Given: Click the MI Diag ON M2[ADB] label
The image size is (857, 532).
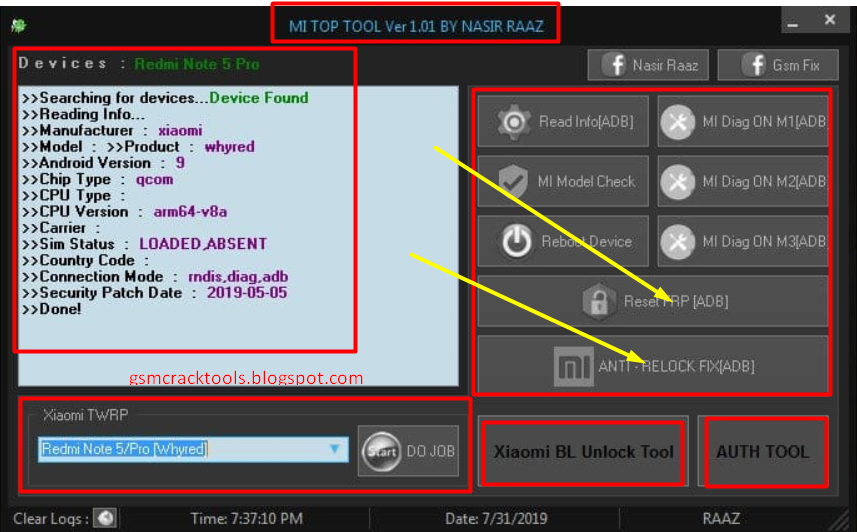Looking at the screenshot, I should [x=765, y=182].
